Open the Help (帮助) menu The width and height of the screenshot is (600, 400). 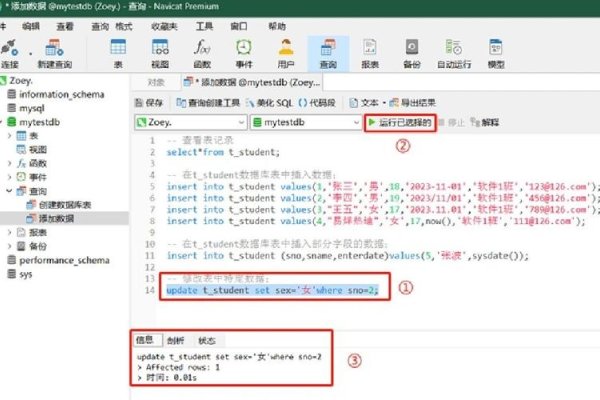(x=277, y=26)
